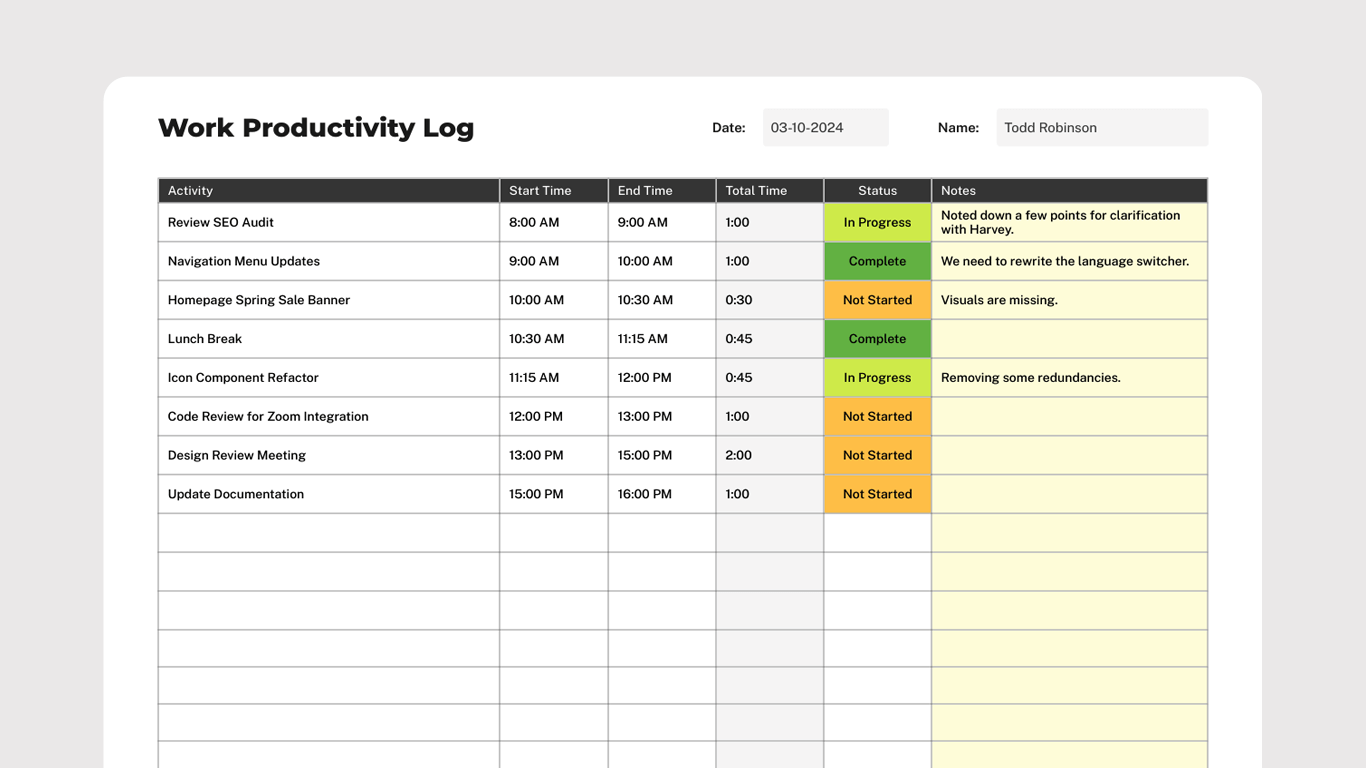This screenshot has height=768, width=1366.
Task: Select the Not Started status for Update Documentation
Action: 877,493
